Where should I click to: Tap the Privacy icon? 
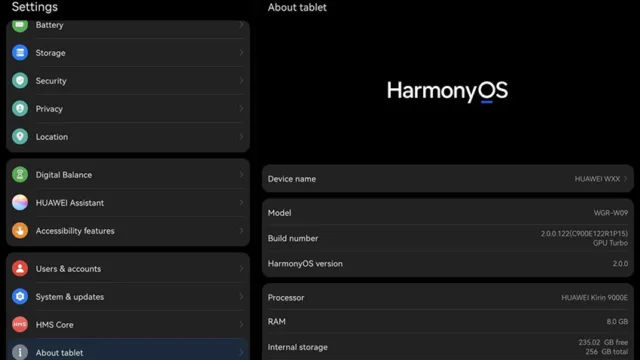point(20,109)
